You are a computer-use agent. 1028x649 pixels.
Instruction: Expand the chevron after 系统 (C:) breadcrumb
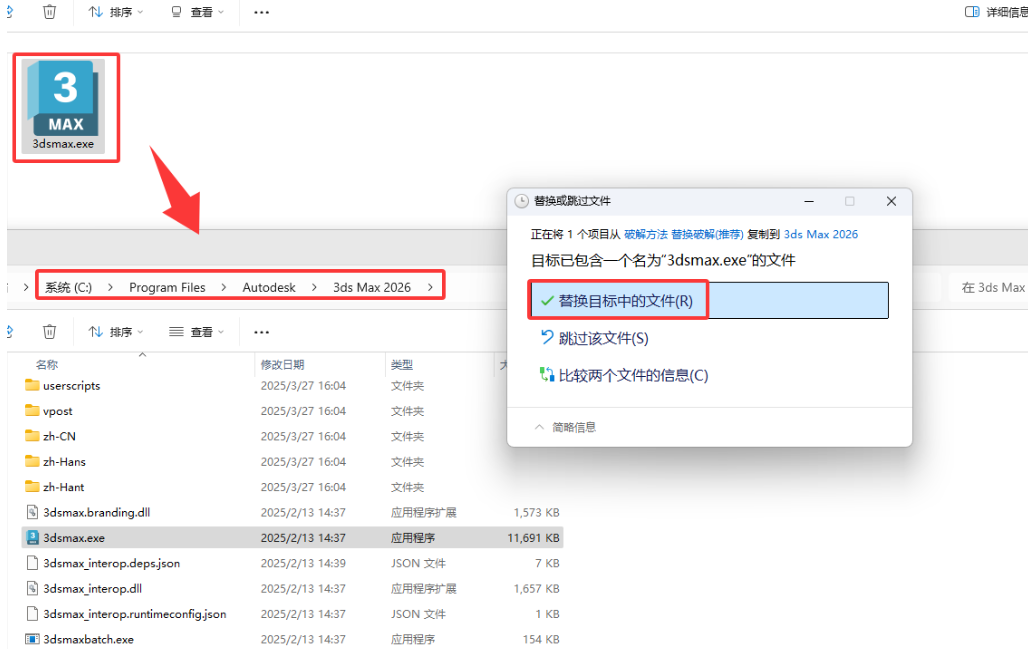(x=110, y=287)
